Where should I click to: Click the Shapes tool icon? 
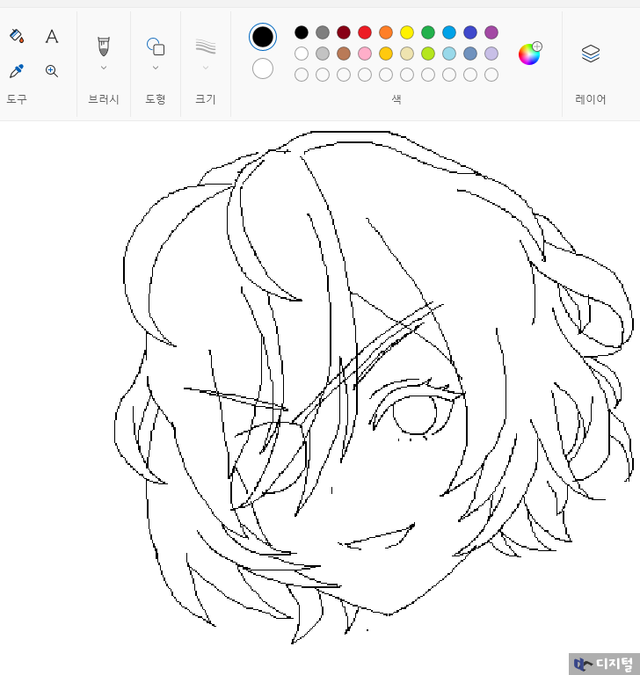tap(155, 45)
